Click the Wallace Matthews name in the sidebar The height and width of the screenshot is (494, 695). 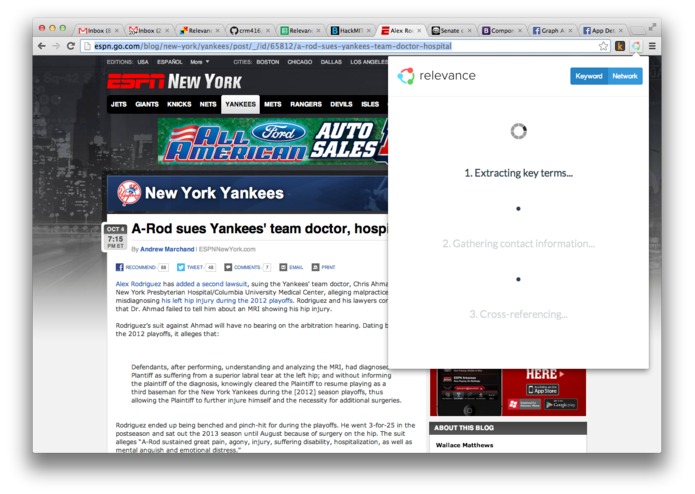(464, 445)
